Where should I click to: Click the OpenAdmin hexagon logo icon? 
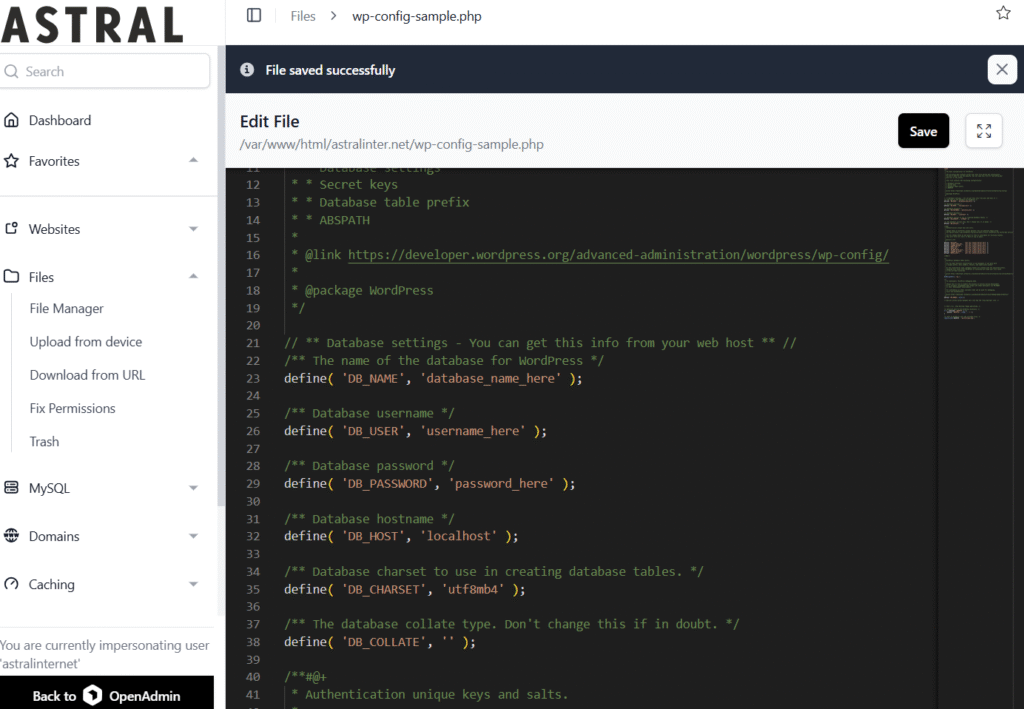[93, 695]
